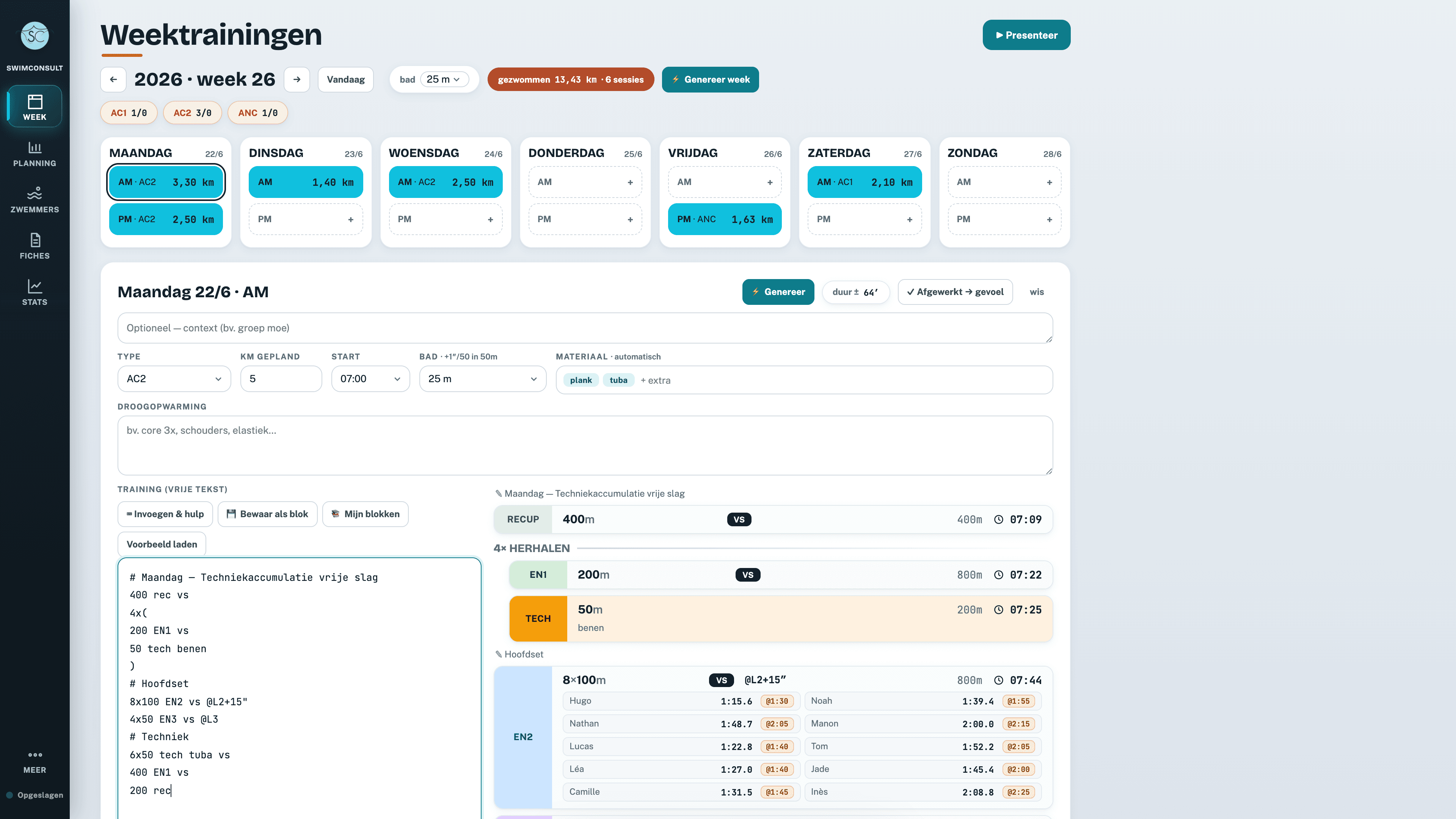Viewport: 1456px width, 819px height.
Task: Open the TYPE dropdown showing AC2
Action: 174,379
